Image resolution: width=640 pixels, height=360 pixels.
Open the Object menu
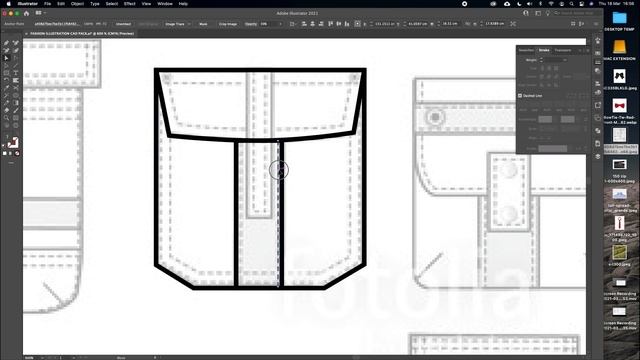pos(78,4)
